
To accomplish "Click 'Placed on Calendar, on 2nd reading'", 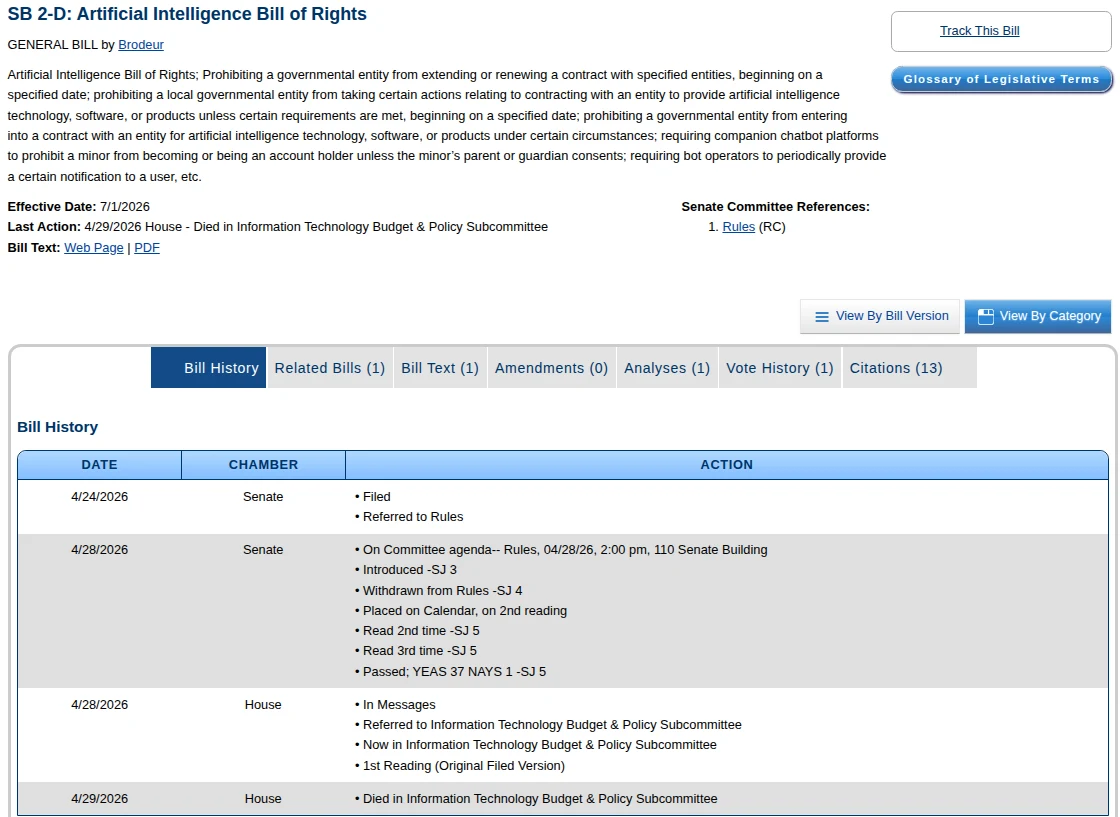I will (464, 611).
